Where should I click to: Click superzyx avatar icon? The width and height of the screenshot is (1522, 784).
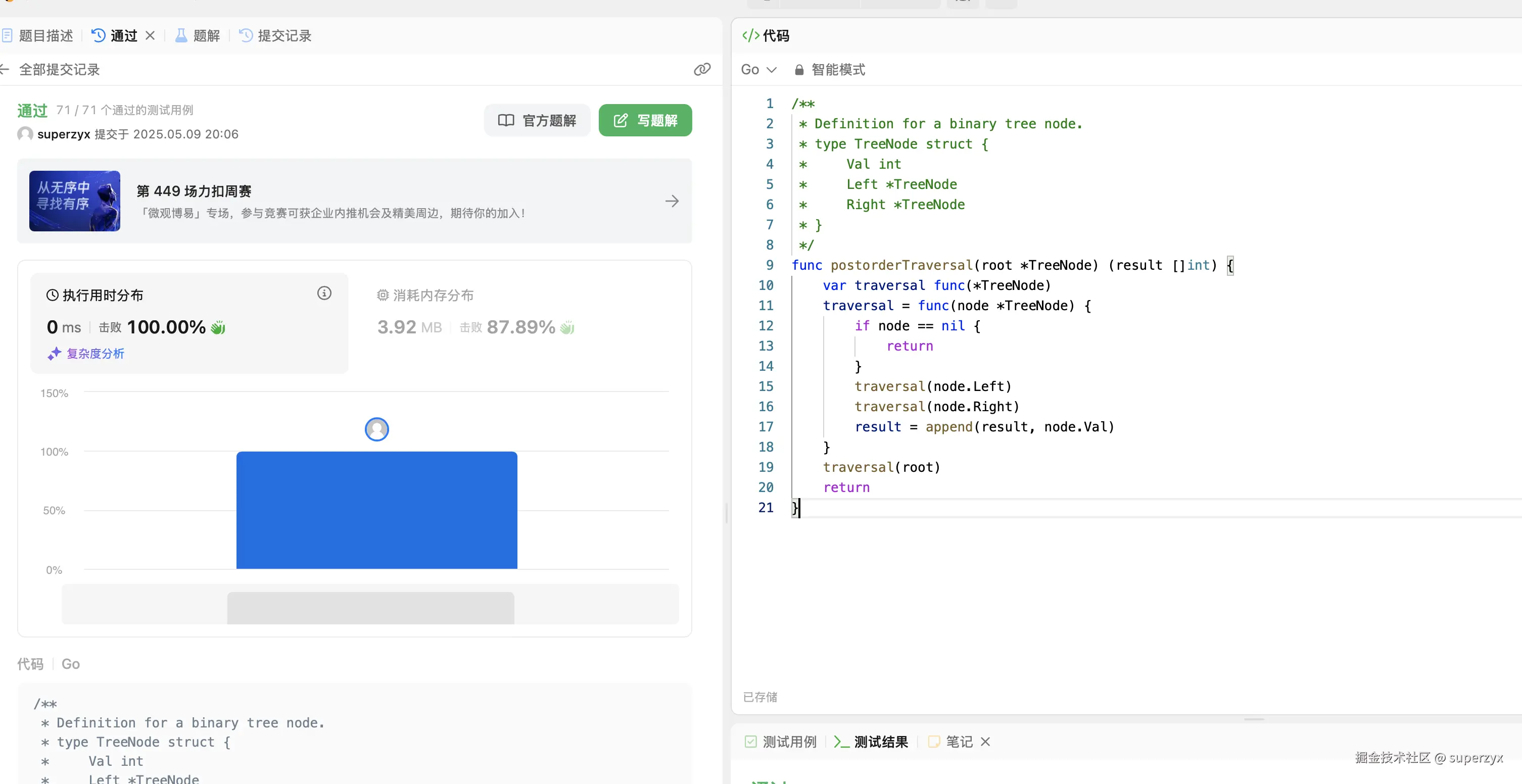(x=25, y=134)
